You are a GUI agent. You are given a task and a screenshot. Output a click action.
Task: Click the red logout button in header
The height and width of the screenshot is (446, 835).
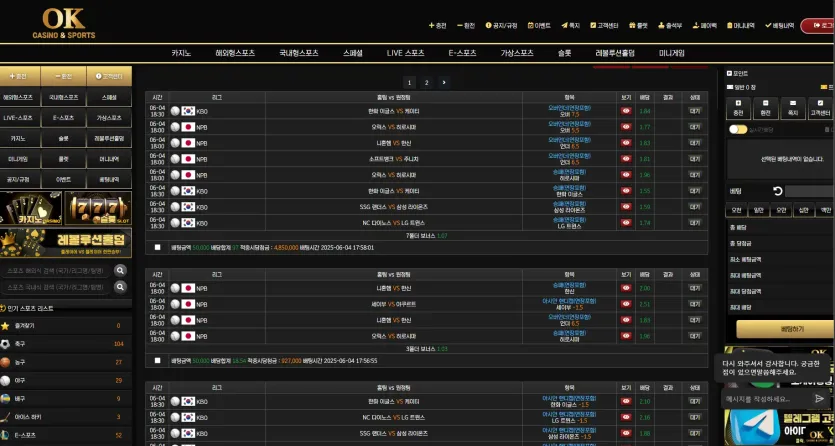click(818, 26)
